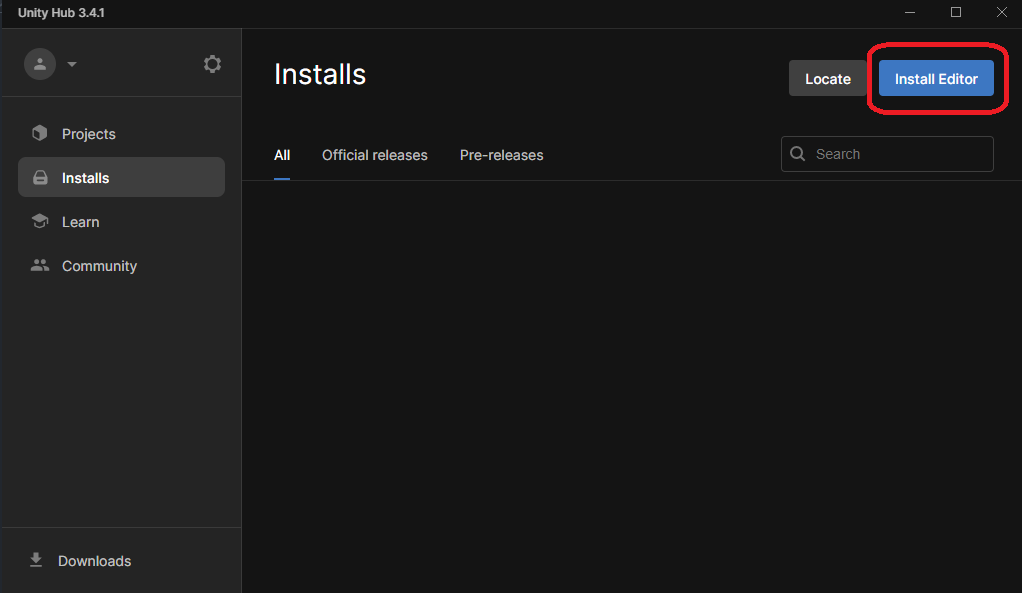Switch to the Official releases tab
1022x593 pixels.
point(374,155)
